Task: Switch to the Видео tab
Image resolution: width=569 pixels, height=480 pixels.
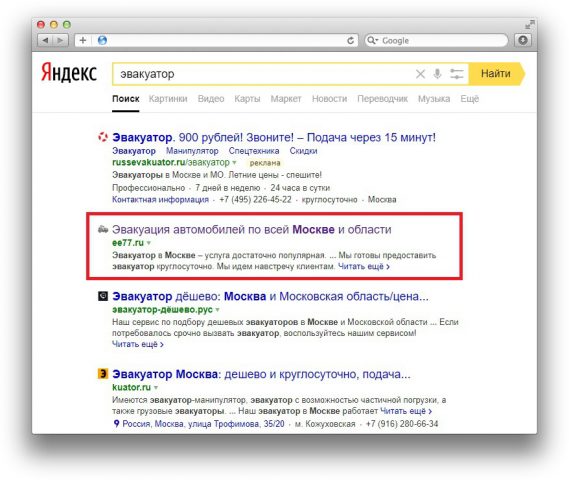Action: 211,99
